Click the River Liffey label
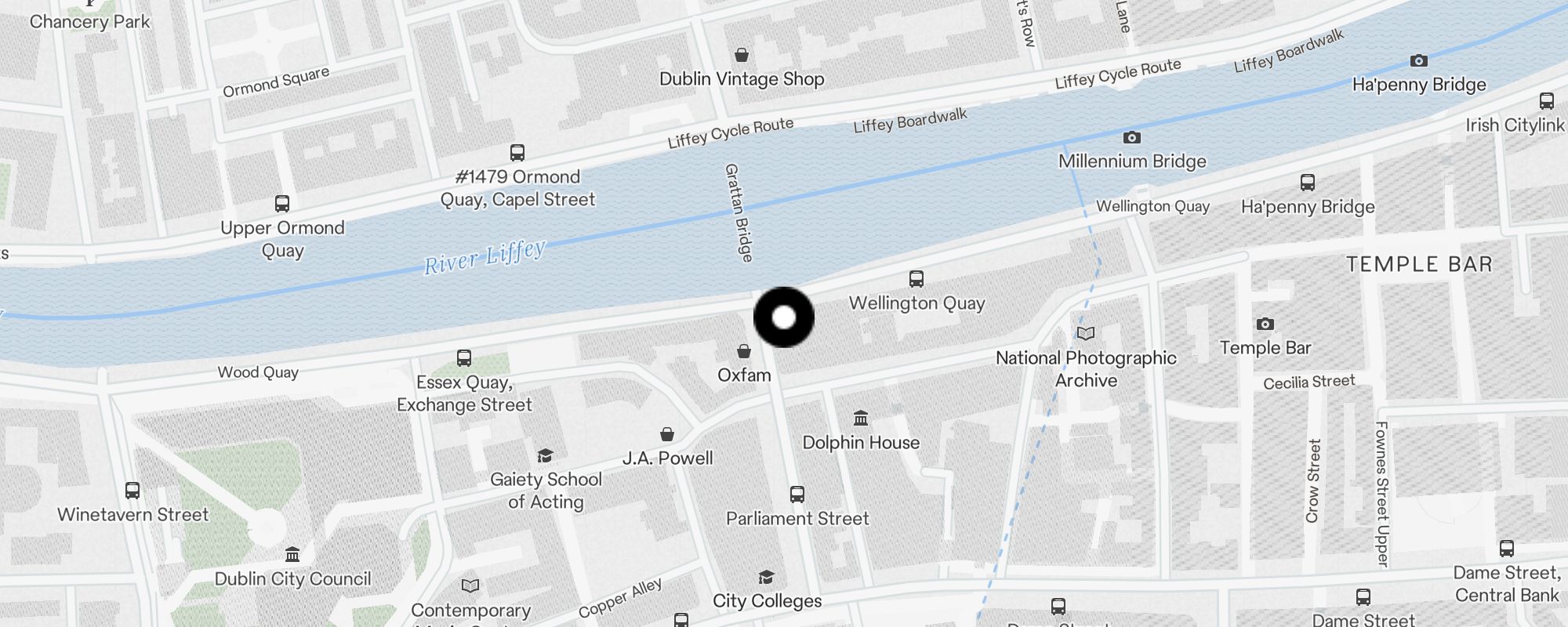Screen dimensions: 1568x627 [x=485, y=257]
